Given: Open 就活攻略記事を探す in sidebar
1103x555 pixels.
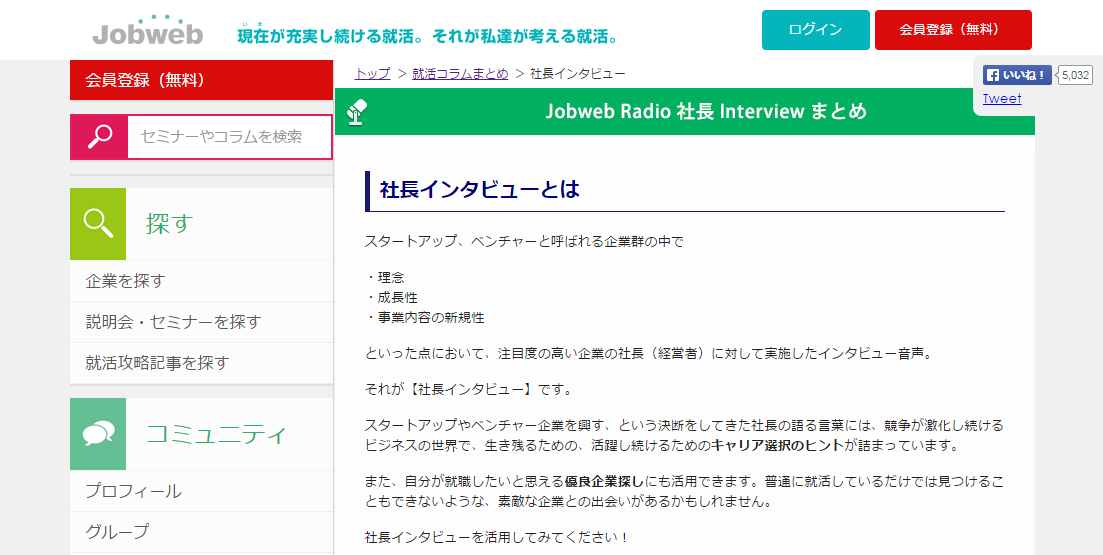Looking at the screenshot, I should pyautogui.click(x=201, y=363).
